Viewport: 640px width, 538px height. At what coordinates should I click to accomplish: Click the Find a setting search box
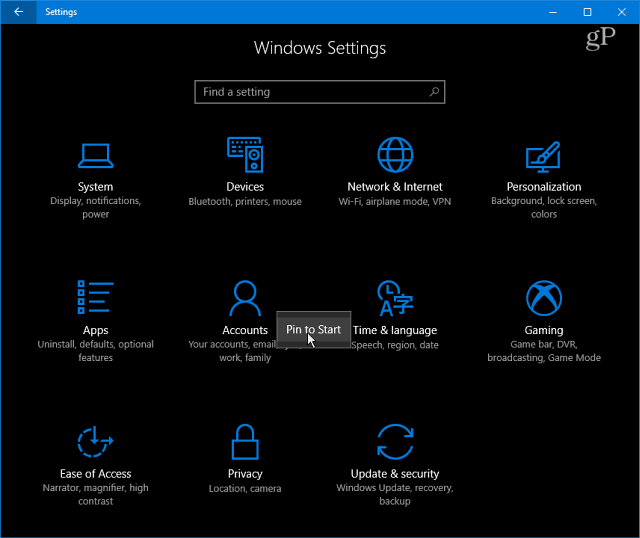point(320,92)
